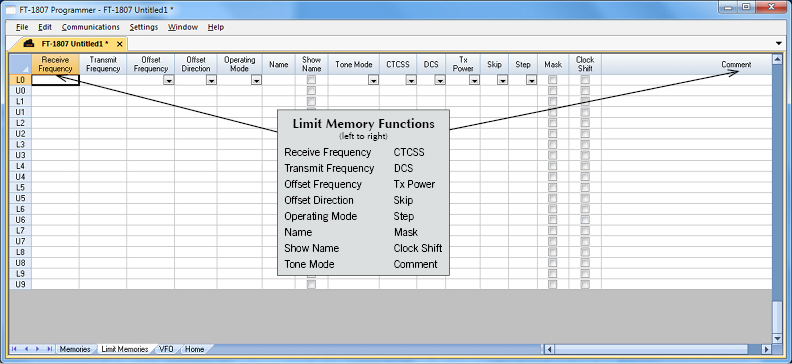Close the FT-1807 Untitled1 document tab
Screen dimensions: 792x364
pos(119,44)
